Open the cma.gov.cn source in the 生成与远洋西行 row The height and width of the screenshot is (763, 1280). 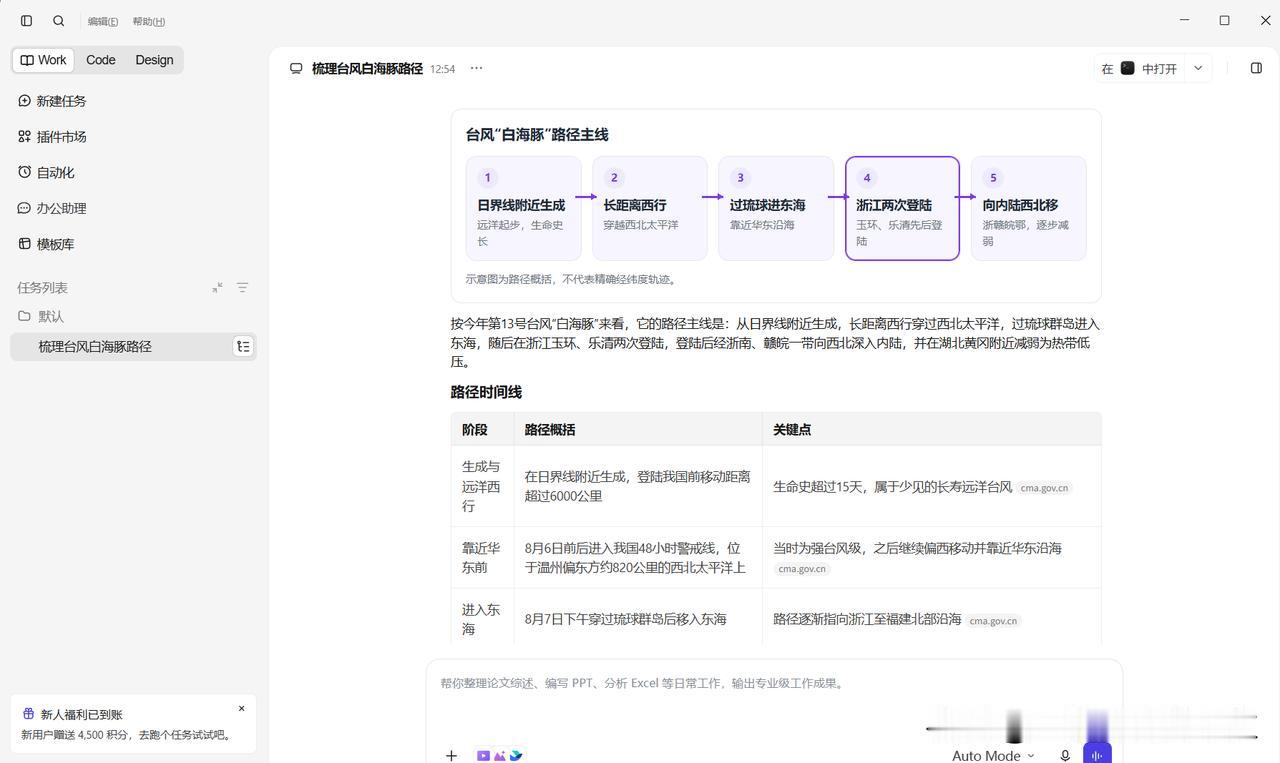(1044, 488)
